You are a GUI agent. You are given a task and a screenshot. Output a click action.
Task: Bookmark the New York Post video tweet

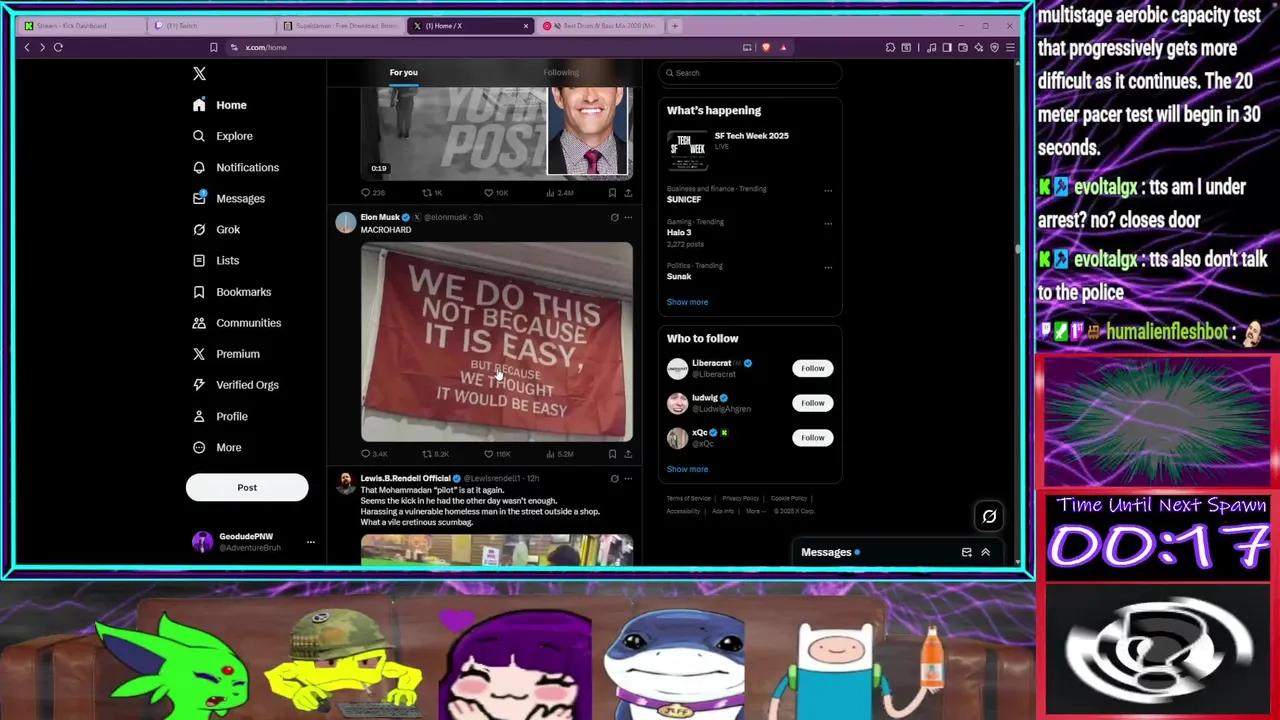[612, 192]
